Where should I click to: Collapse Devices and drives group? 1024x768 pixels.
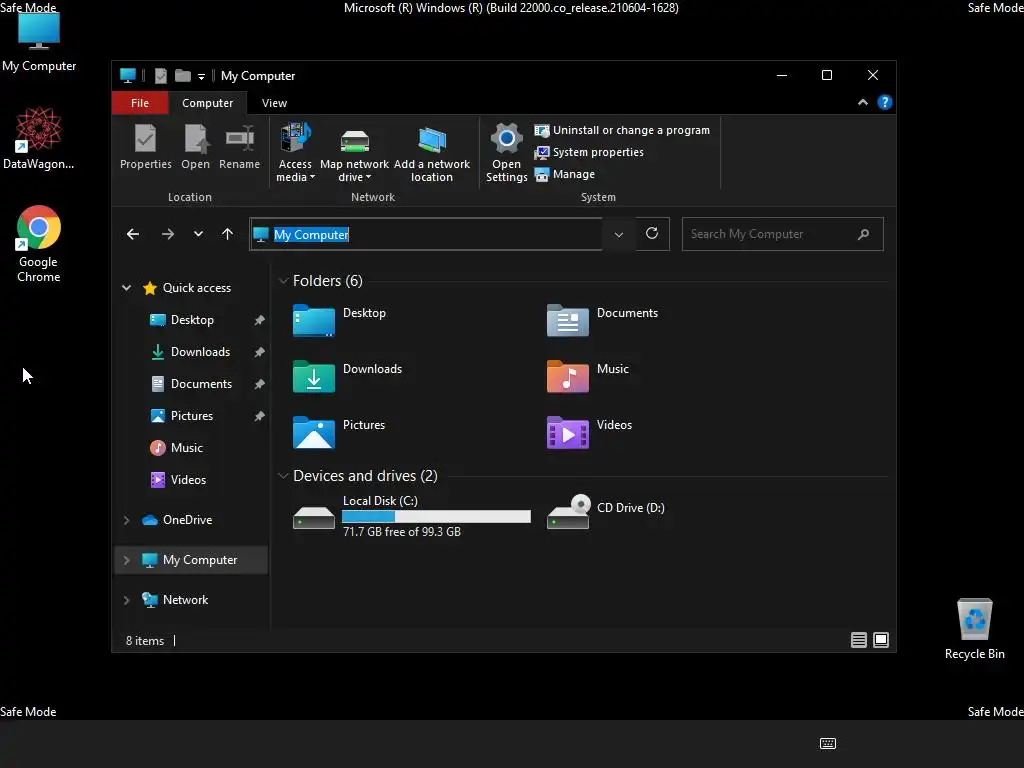pos(283,476)
